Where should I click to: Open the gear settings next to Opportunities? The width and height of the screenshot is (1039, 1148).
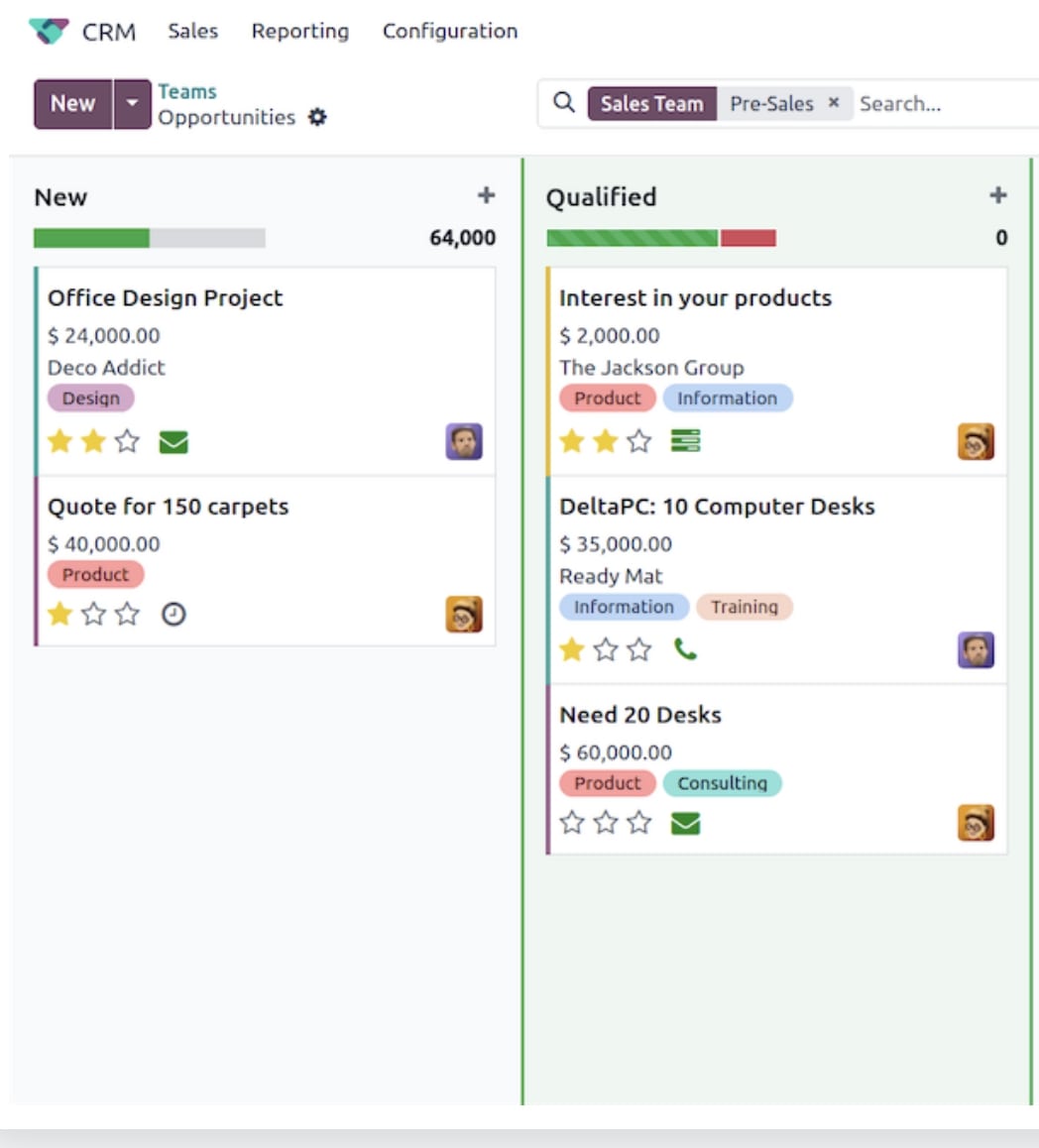click(x=317, y=117)
